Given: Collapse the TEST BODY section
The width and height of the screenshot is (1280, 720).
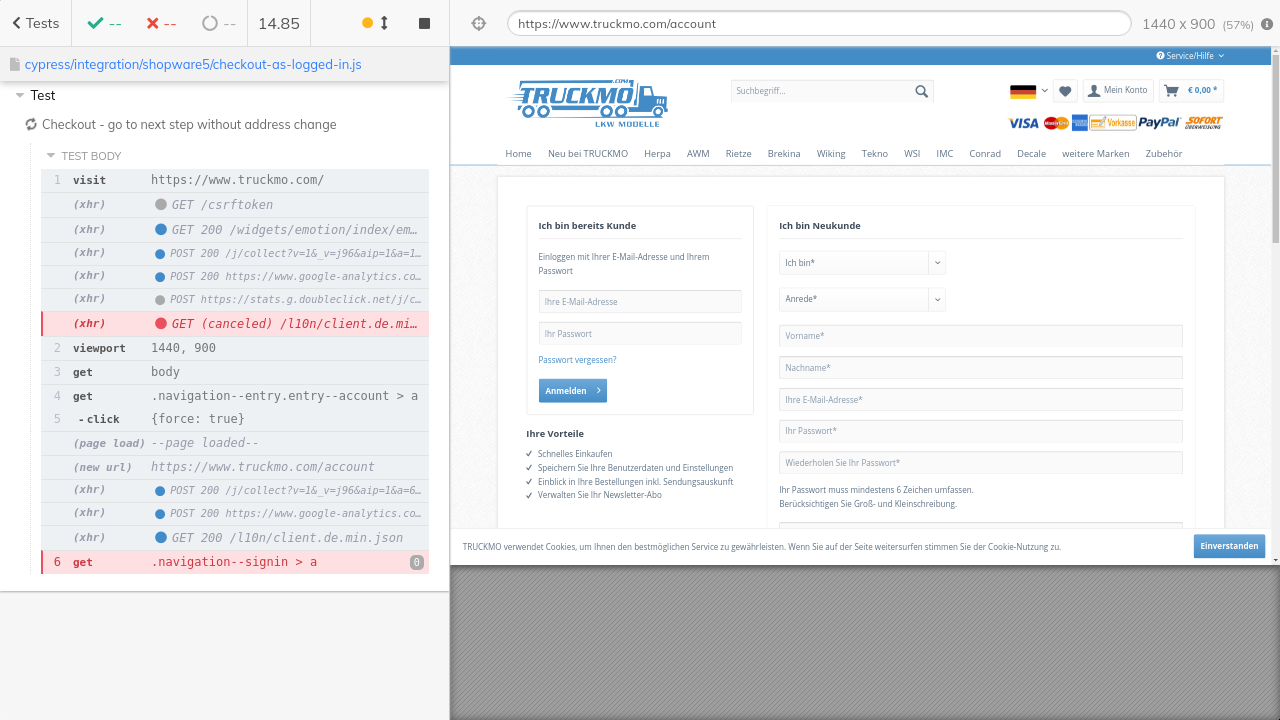Looking at the screenshot, I should pos(52,156).
